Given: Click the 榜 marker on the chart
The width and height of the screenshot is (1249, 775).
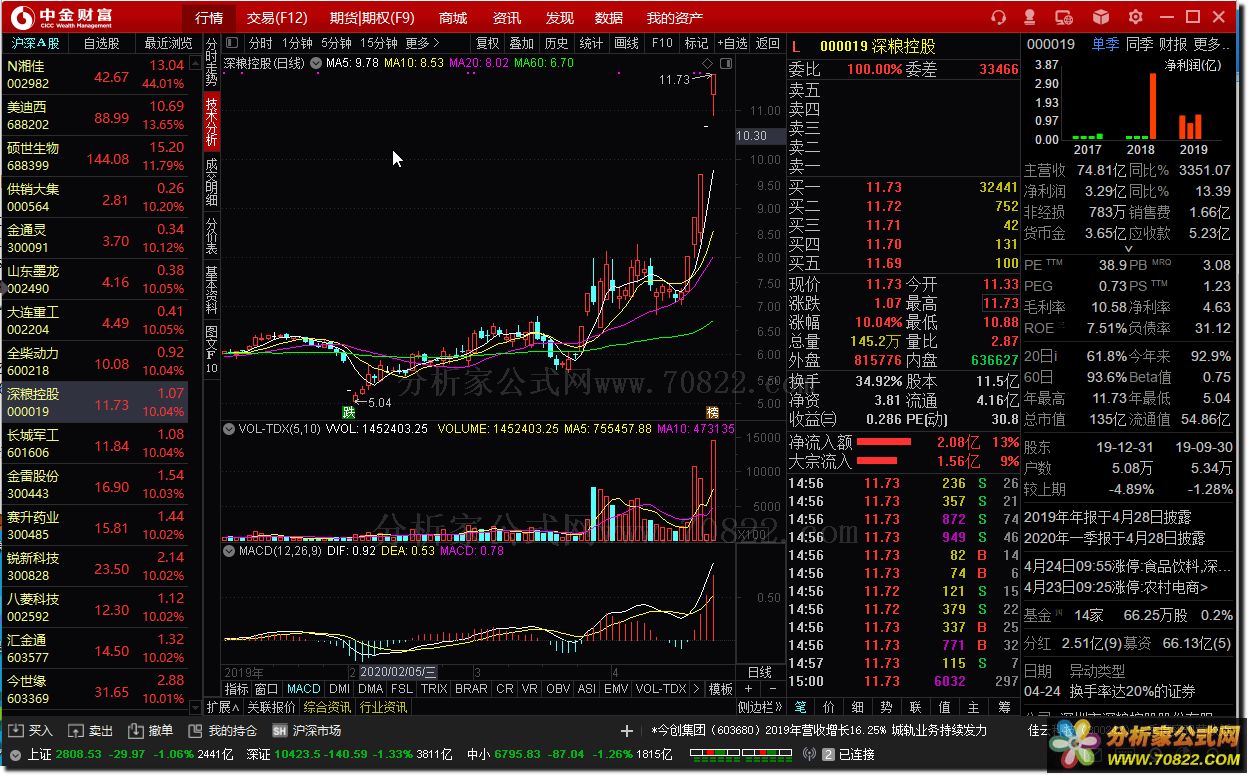Looking at the screenshot, I should coord(712,412).
